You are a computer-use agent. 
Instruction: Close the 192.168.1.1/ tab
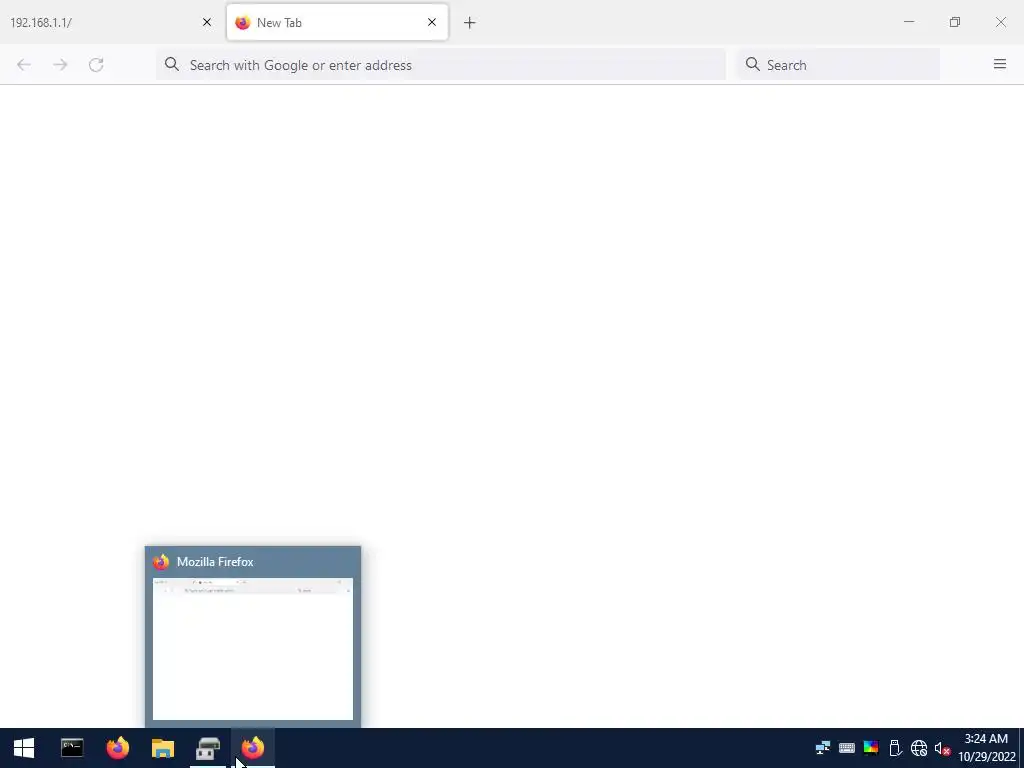(x=207, y=22)
